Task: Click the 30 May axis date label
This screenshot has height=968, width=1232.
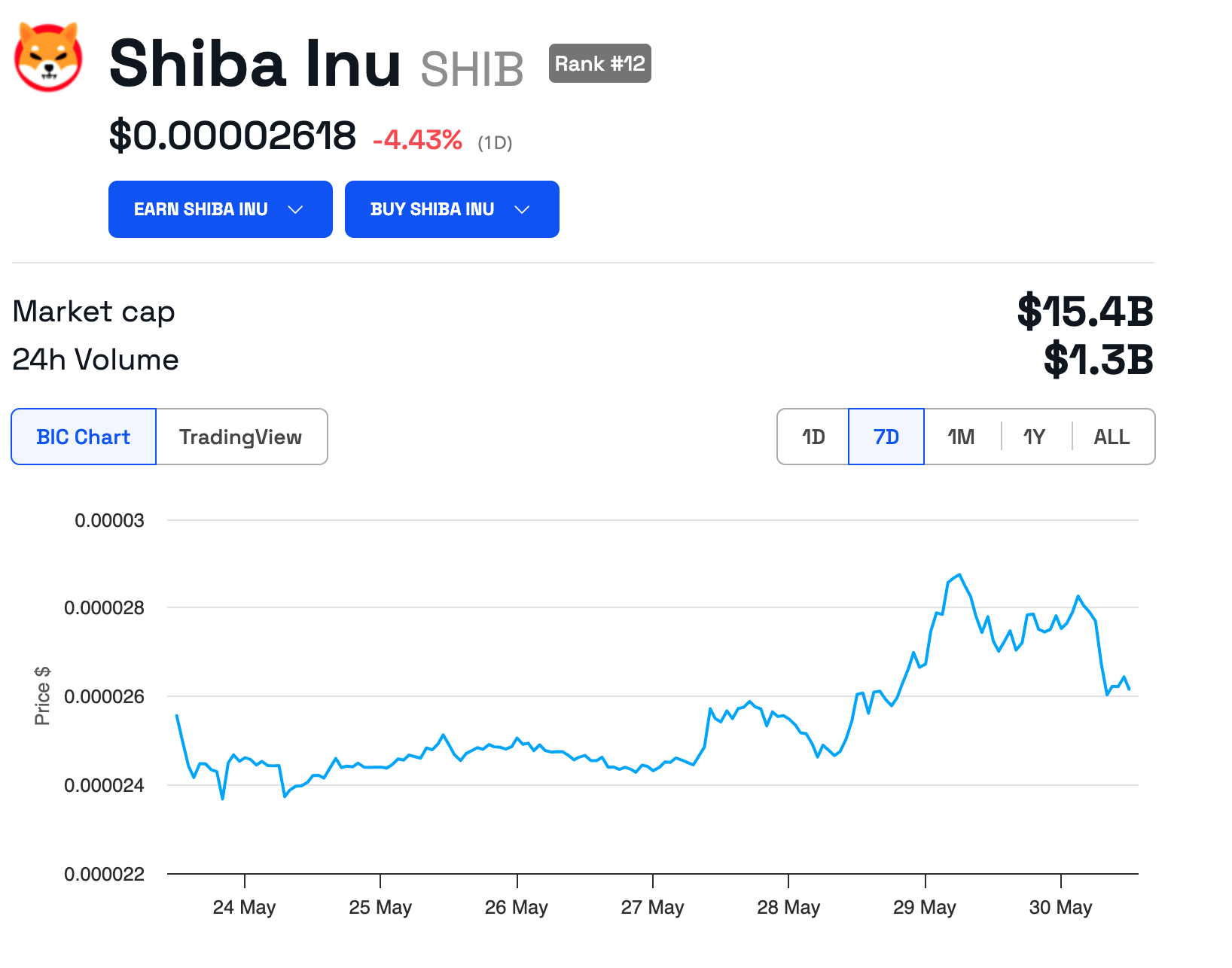Action: (x=1060, y=907)
